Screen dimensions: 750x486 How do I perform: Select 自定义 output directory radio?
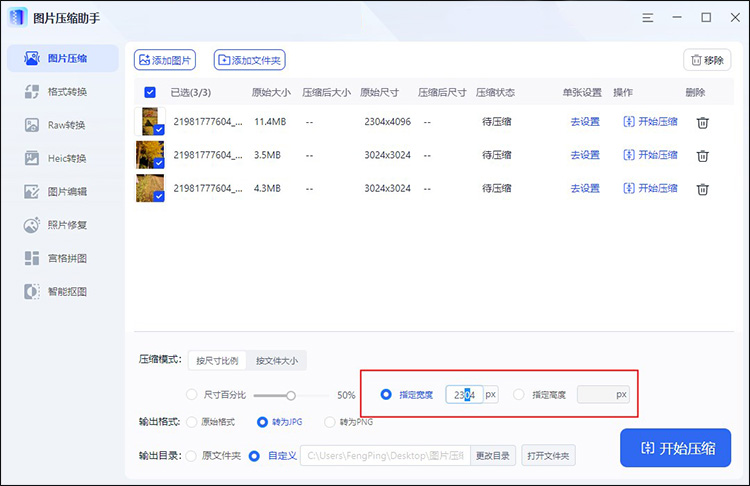pyautogui.click(x=254, y=456)
